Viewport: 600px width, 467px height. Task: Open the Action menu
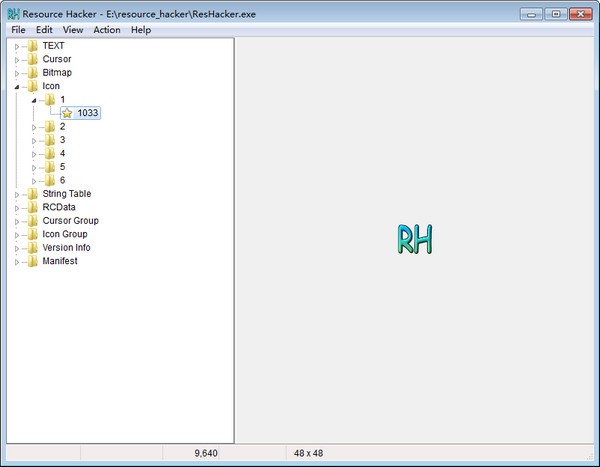tap(106, 30)
